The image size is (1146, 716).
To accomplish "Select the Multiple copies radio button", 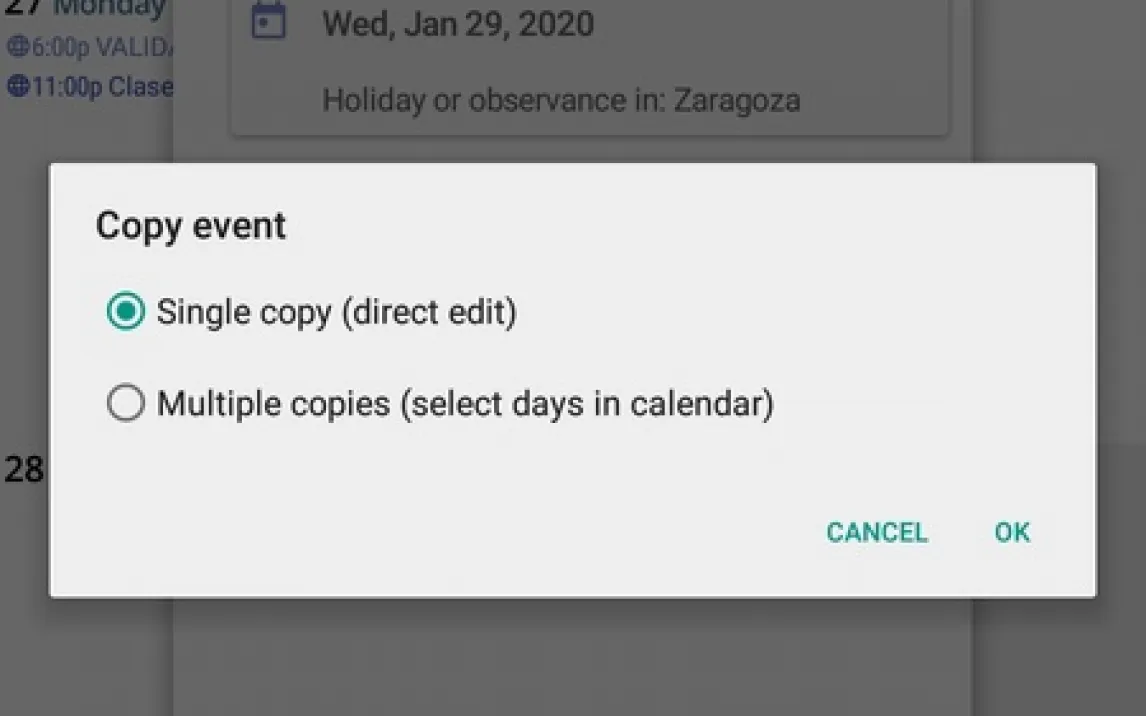I will pos(125,404).
